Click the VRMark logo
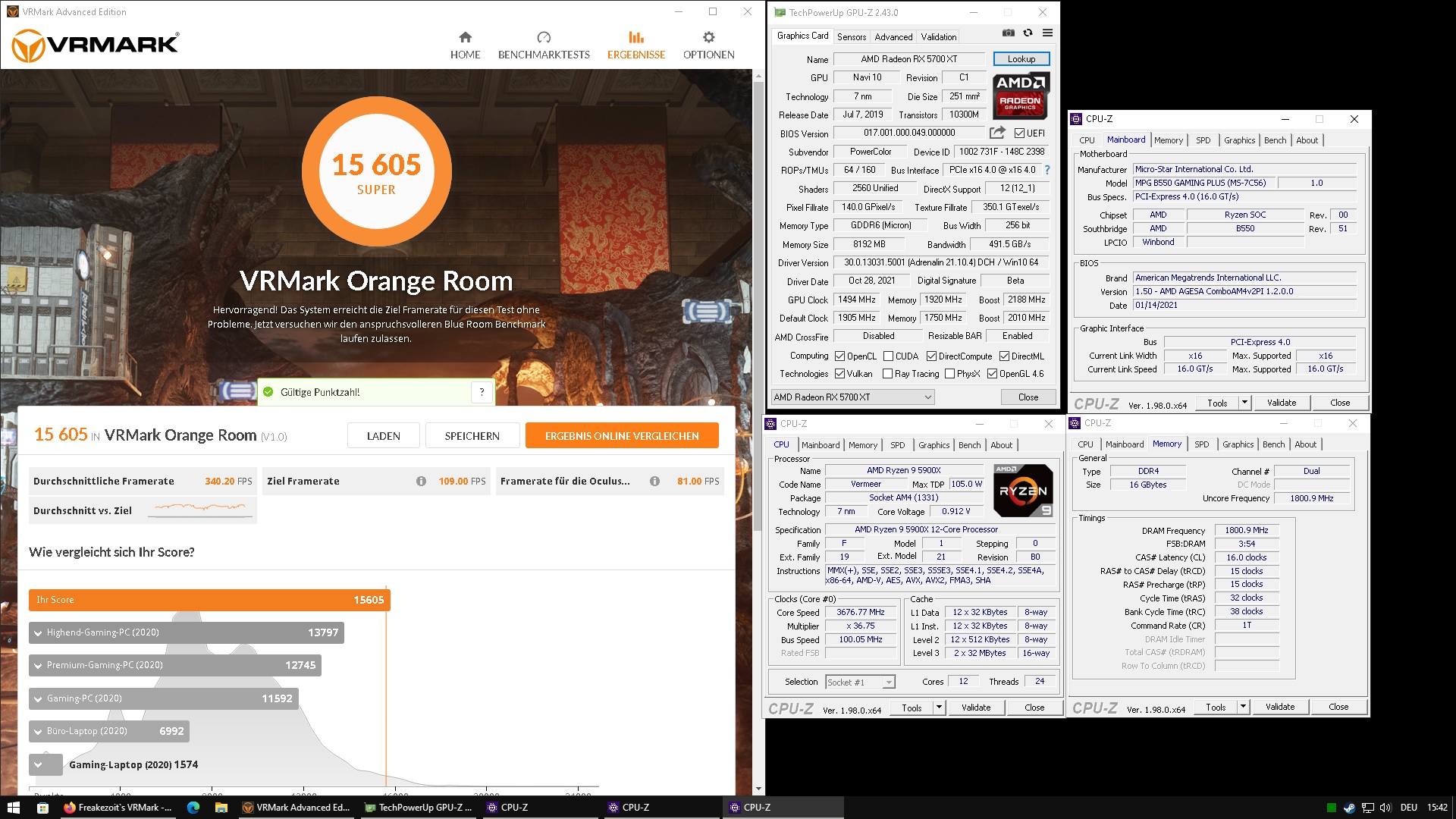Viewport: 1456px width, 819px height. 96,45
